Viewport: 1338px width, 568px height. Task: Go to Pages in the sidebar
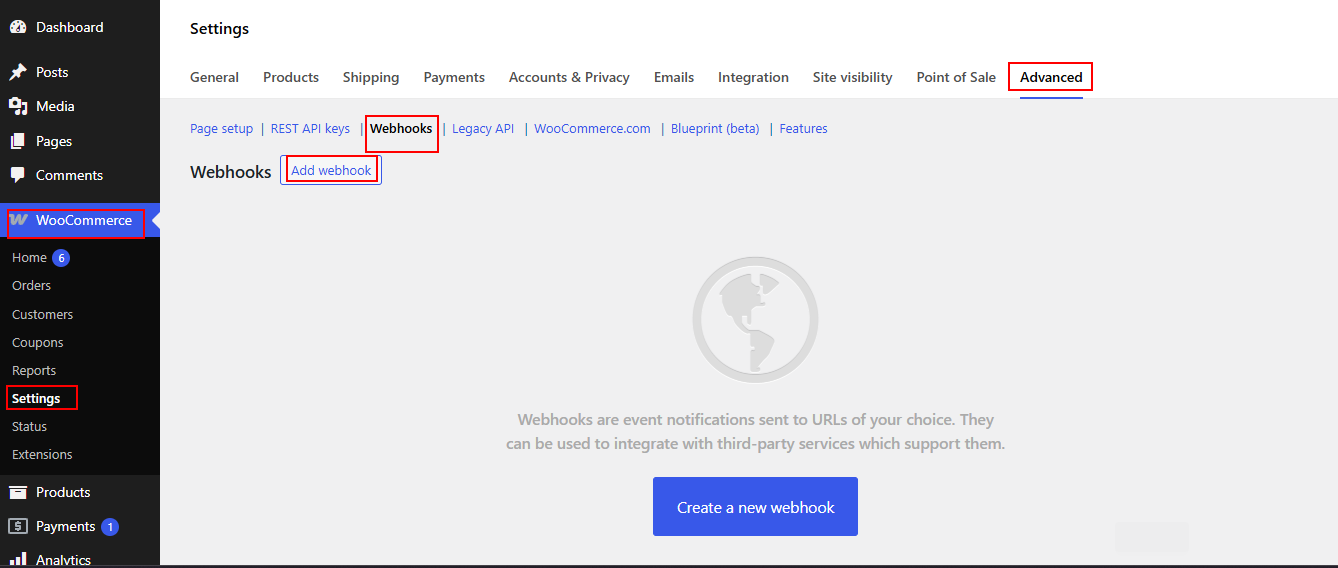coord(54,141)
